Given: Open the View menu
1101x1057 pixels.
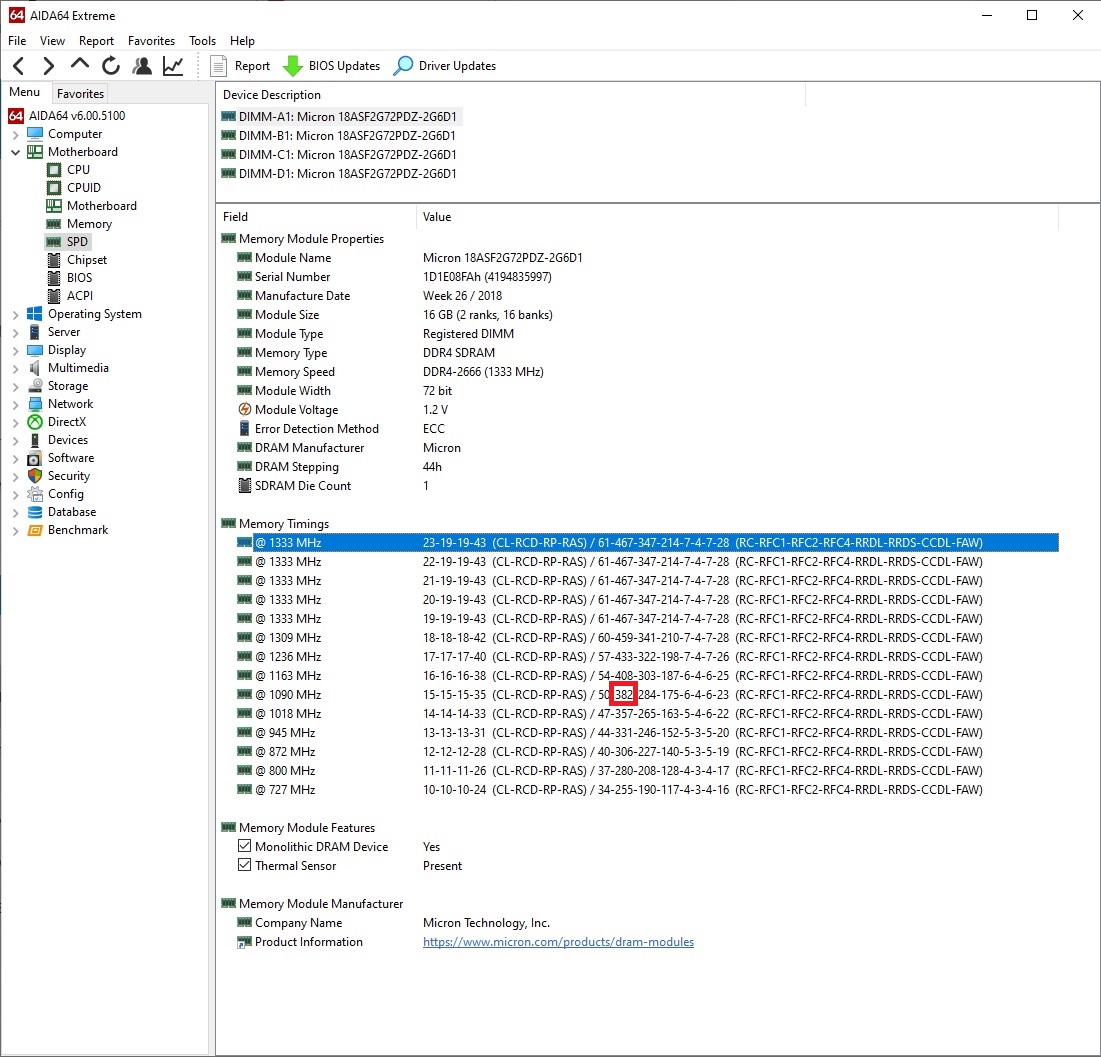Looking at the screenshot, I should (52, 41).
